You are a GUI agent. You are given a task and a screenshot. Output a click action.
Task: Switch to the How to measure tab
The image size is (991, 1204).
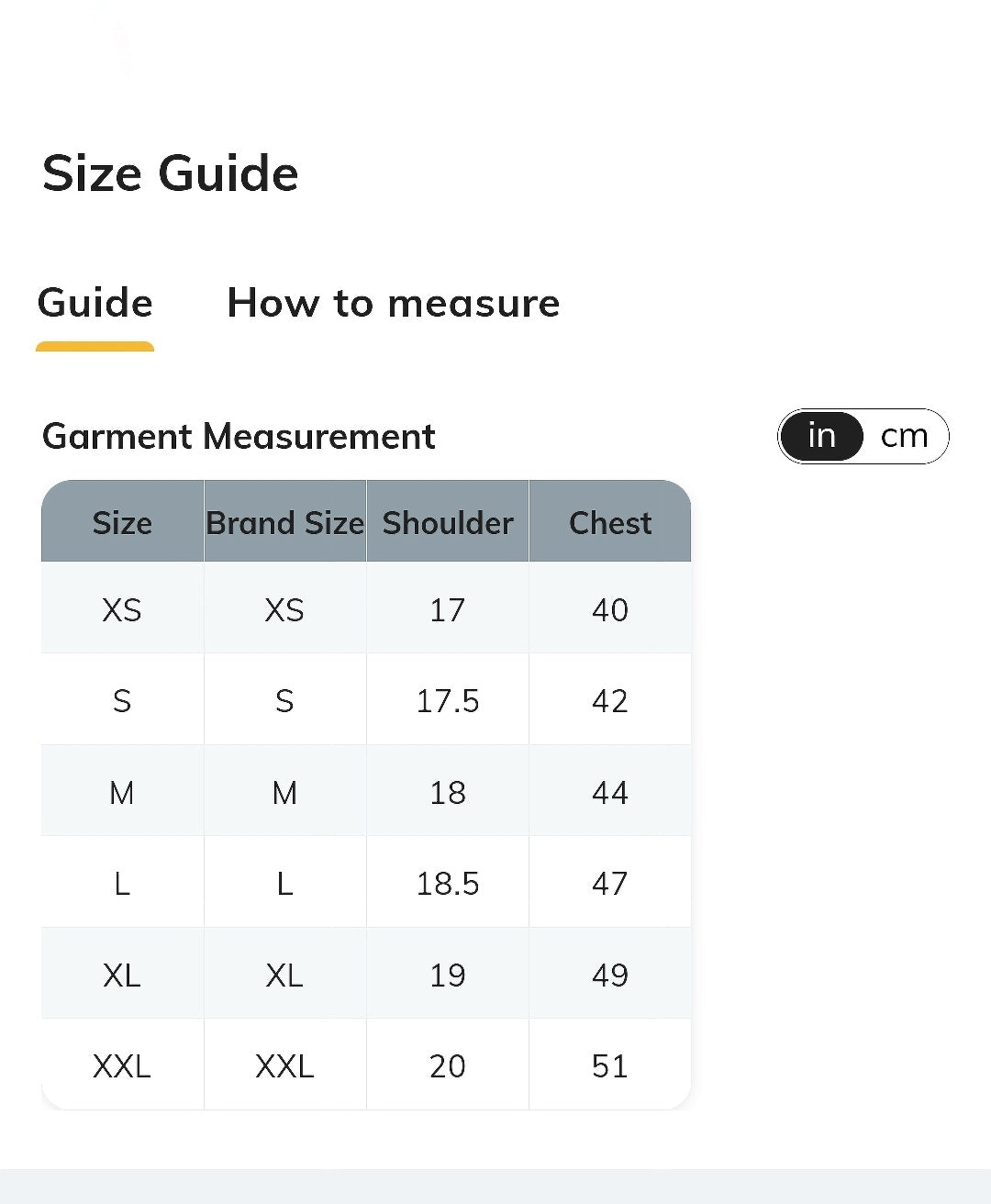click(394, 303)
